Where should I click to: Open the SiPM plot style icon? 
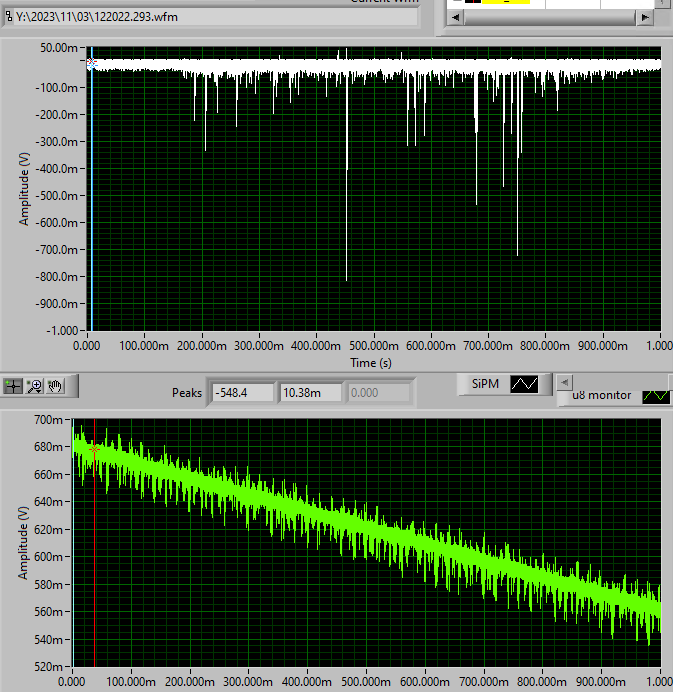click(x=524, y=384)
